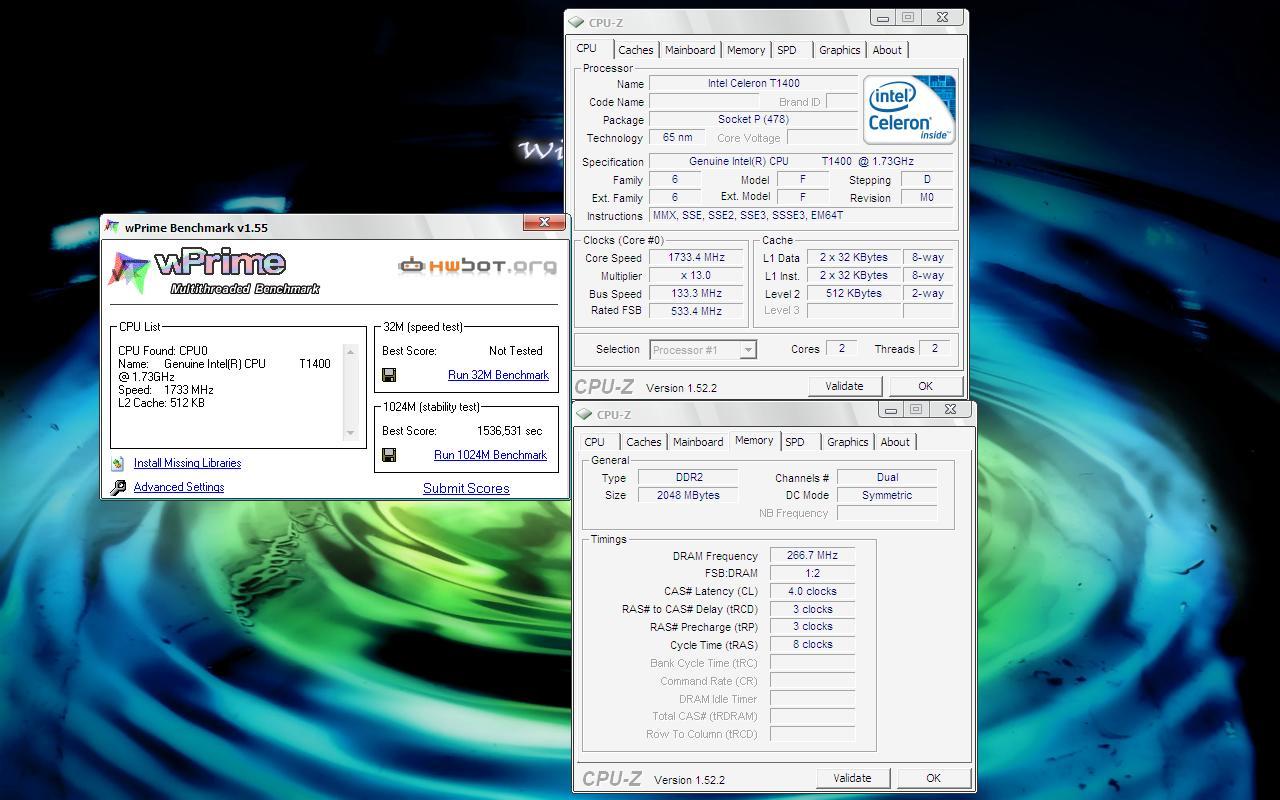1280x800 pixels.
Task: Run the 1024M benchmark
Action: [490, 455]
